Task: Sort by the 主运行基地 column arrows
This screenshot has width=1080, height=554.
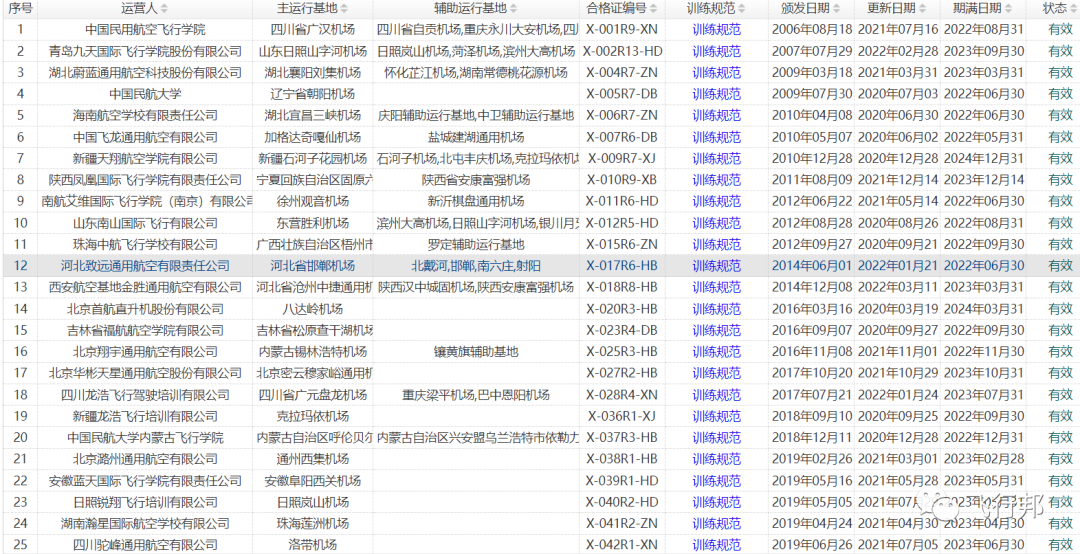Action: 344,9
